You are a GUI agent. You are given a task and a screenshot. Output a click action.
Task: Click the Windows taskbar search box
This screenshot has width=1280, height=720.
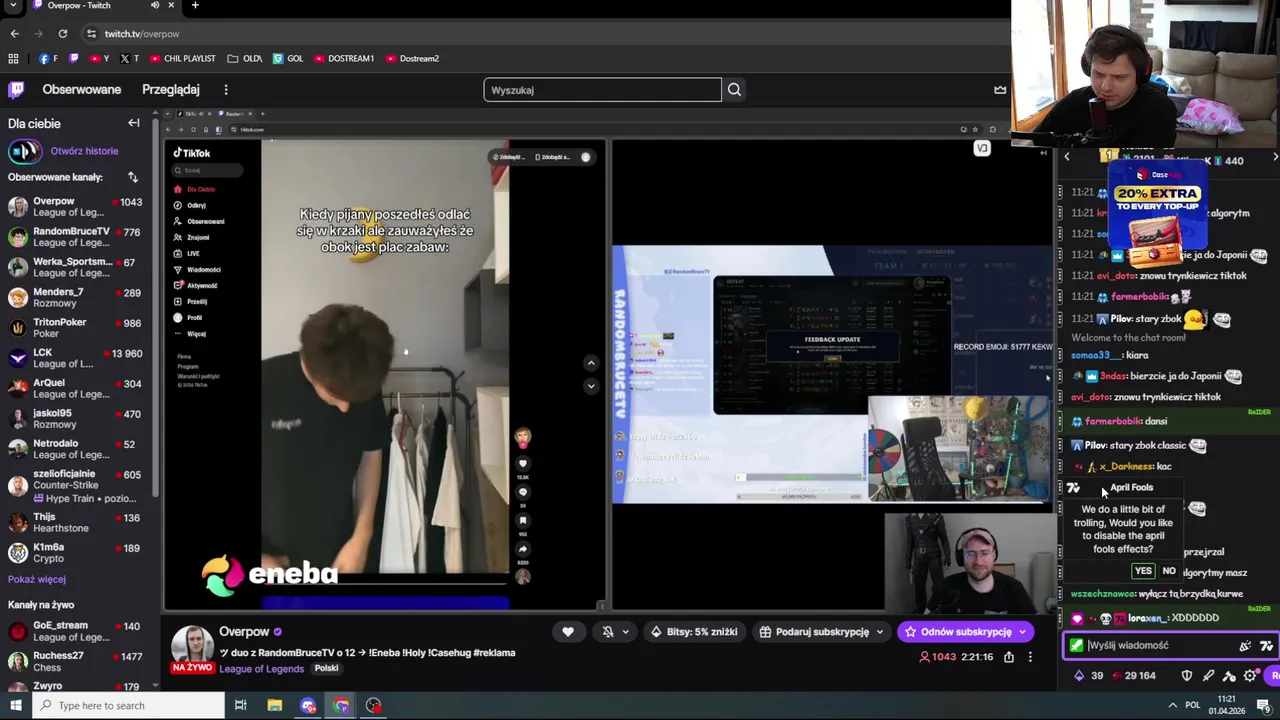coord(128,706)
